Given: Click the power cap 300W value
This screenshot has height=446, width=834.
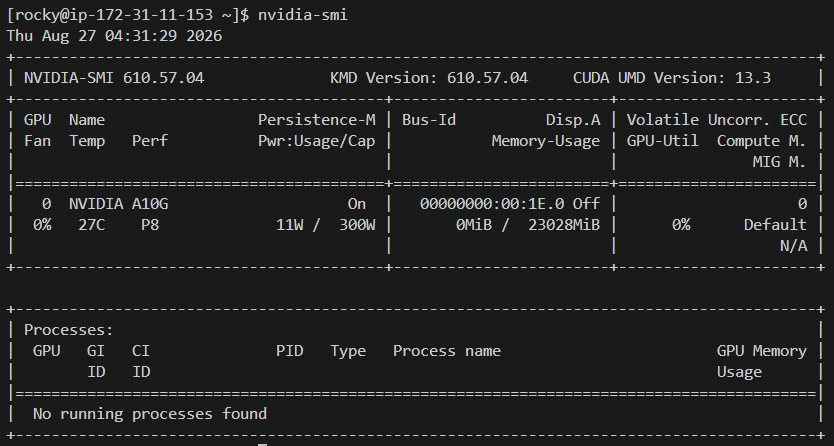Looking at the screenshot, I should pos(357,225).
